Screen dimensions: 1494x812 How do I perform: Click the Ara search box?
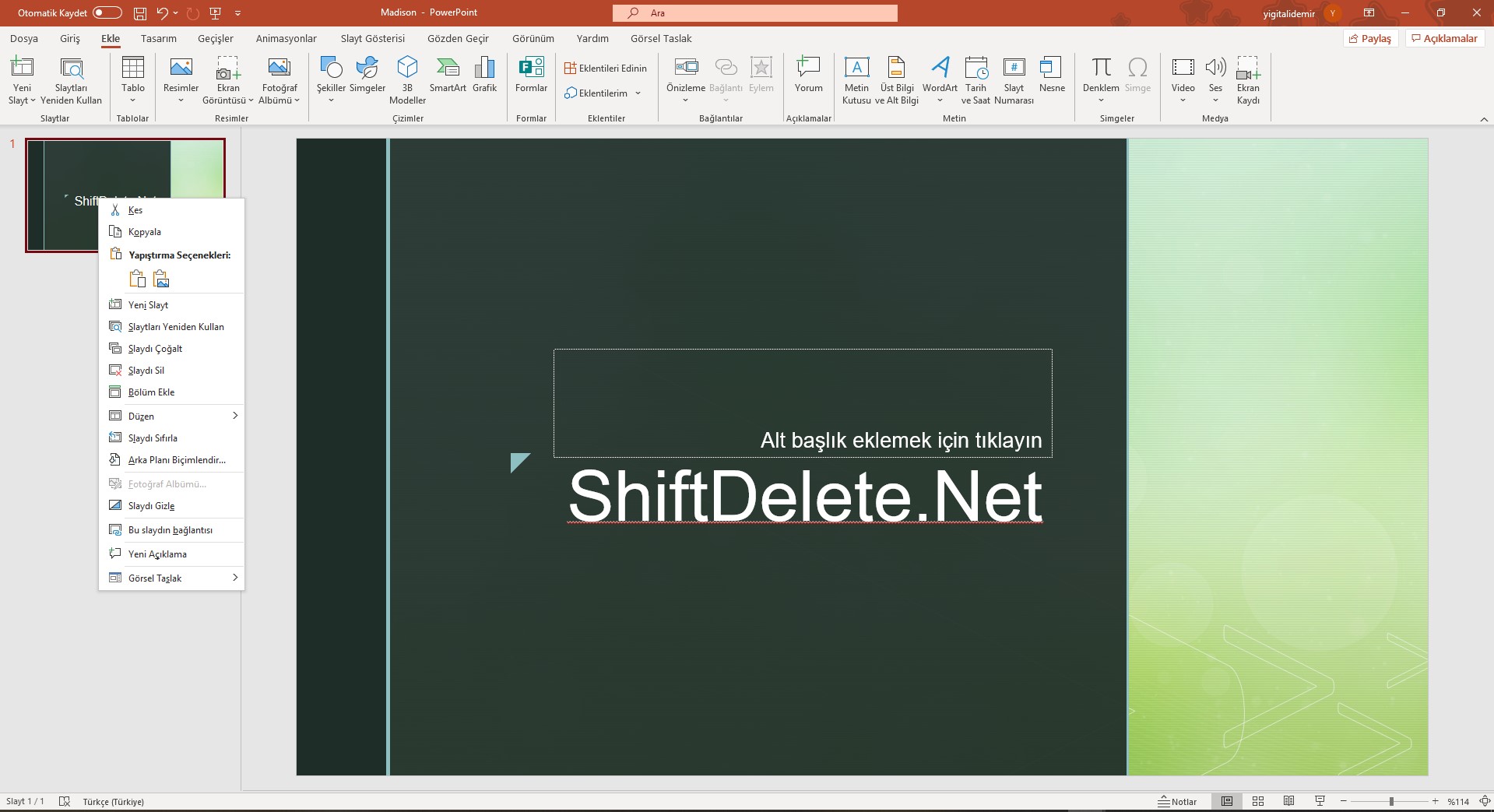click(755, 13)
